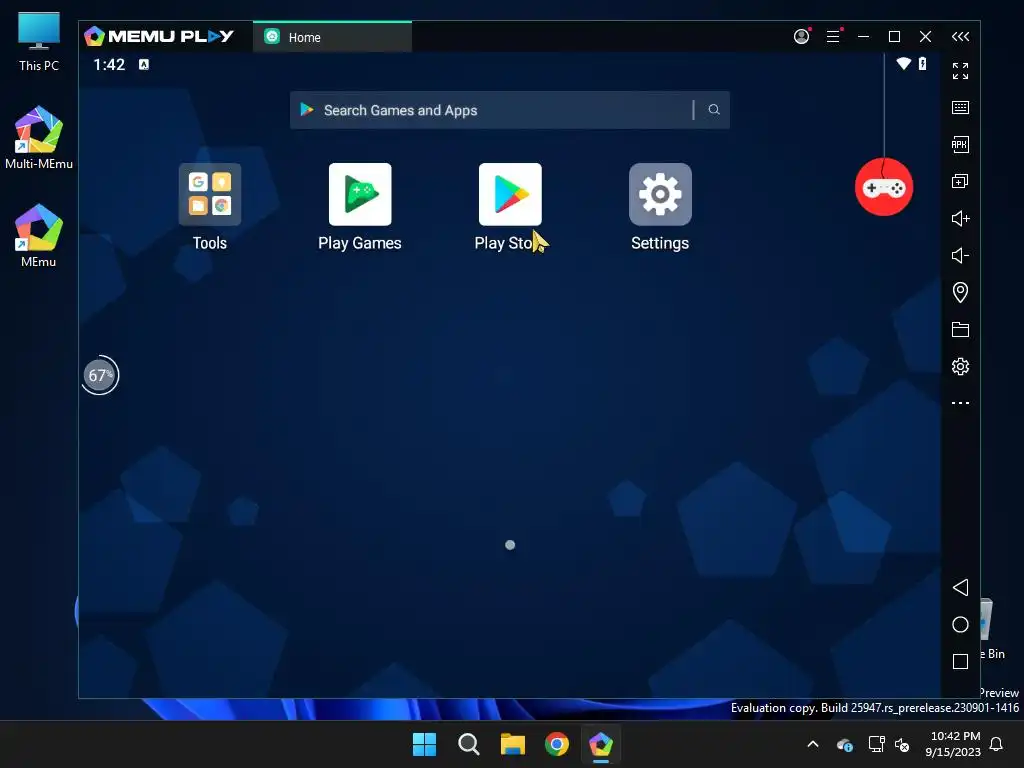Click the 67% memory indicator
The image size is (1024, 768).
100,376
